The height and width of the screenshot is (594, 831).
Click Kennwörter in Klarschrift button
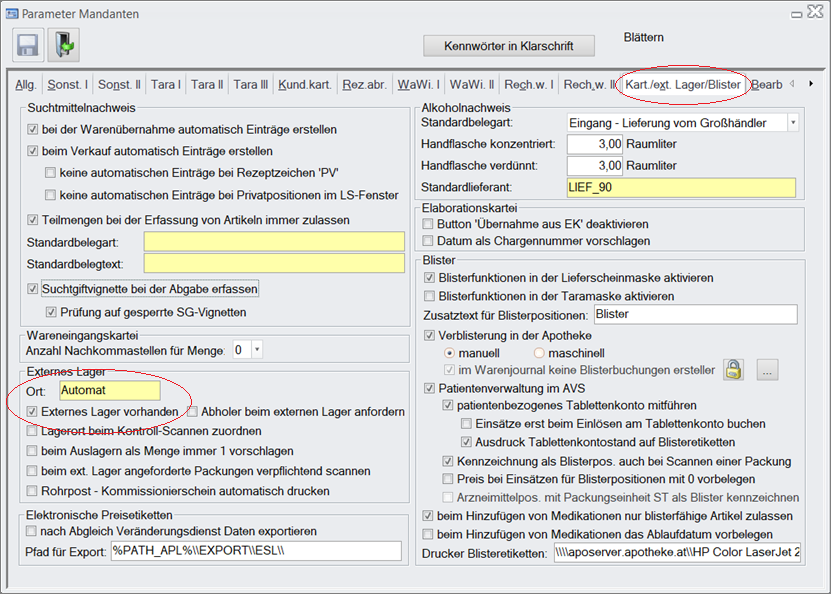506,46
